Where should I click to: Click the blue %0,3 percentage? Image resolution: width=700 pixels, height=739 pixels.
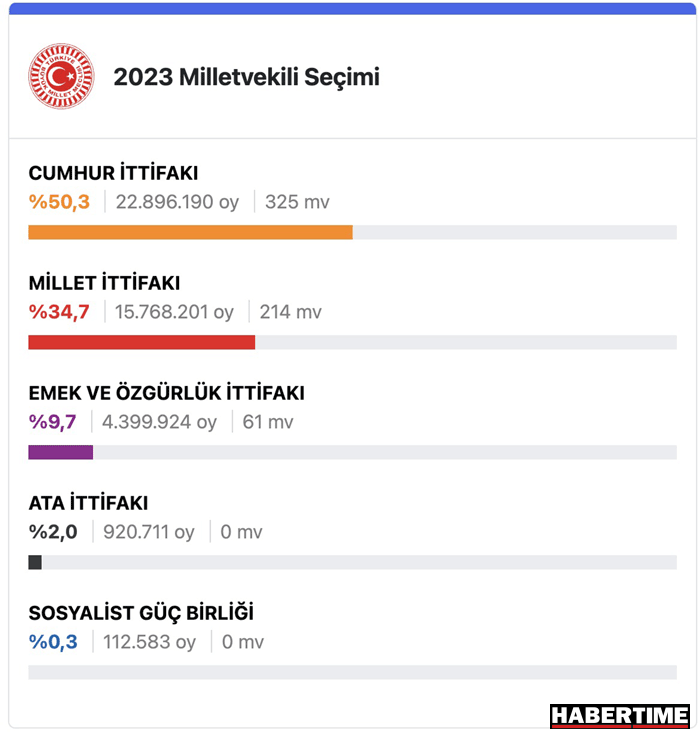[53, 642]
